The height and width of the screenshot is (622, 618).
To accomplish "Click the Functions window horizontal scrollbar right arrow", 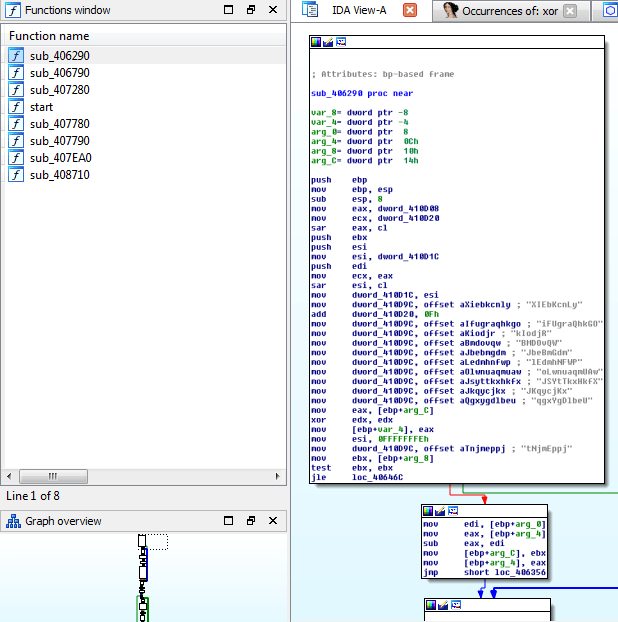I will (278, 477).
